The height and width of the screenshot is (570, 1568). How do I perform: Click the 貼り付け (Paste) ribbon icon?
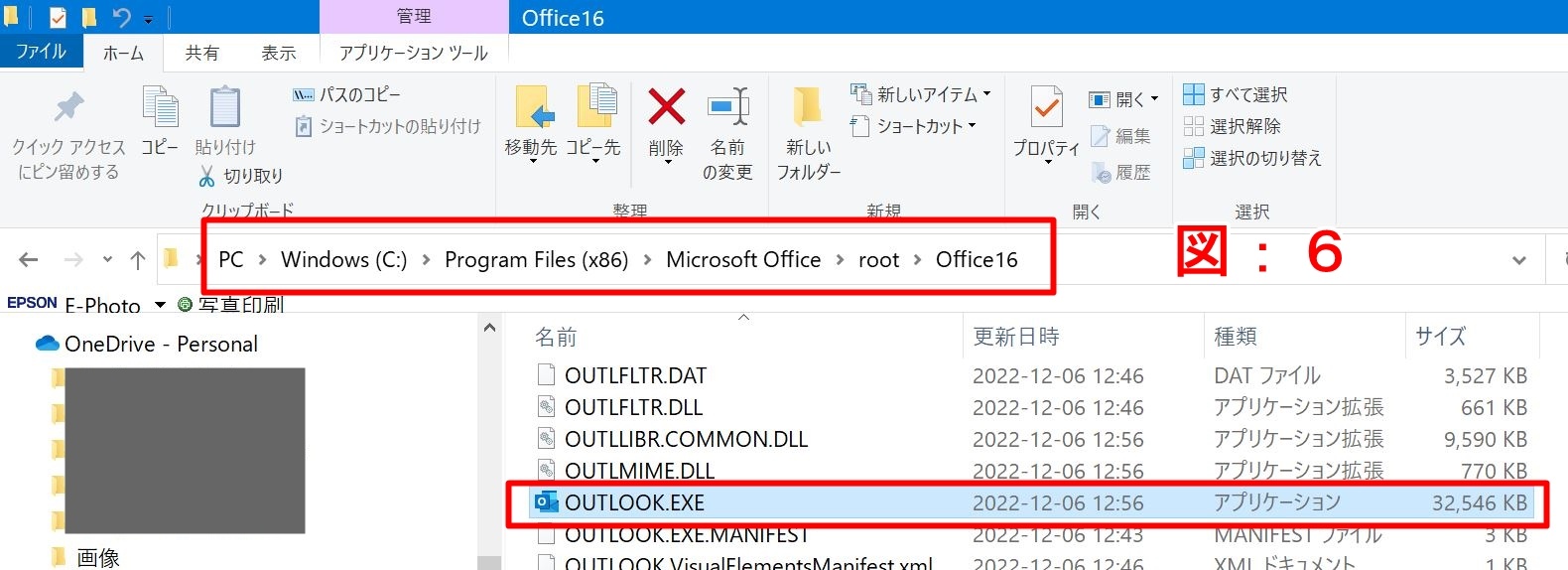pos(225,107)
